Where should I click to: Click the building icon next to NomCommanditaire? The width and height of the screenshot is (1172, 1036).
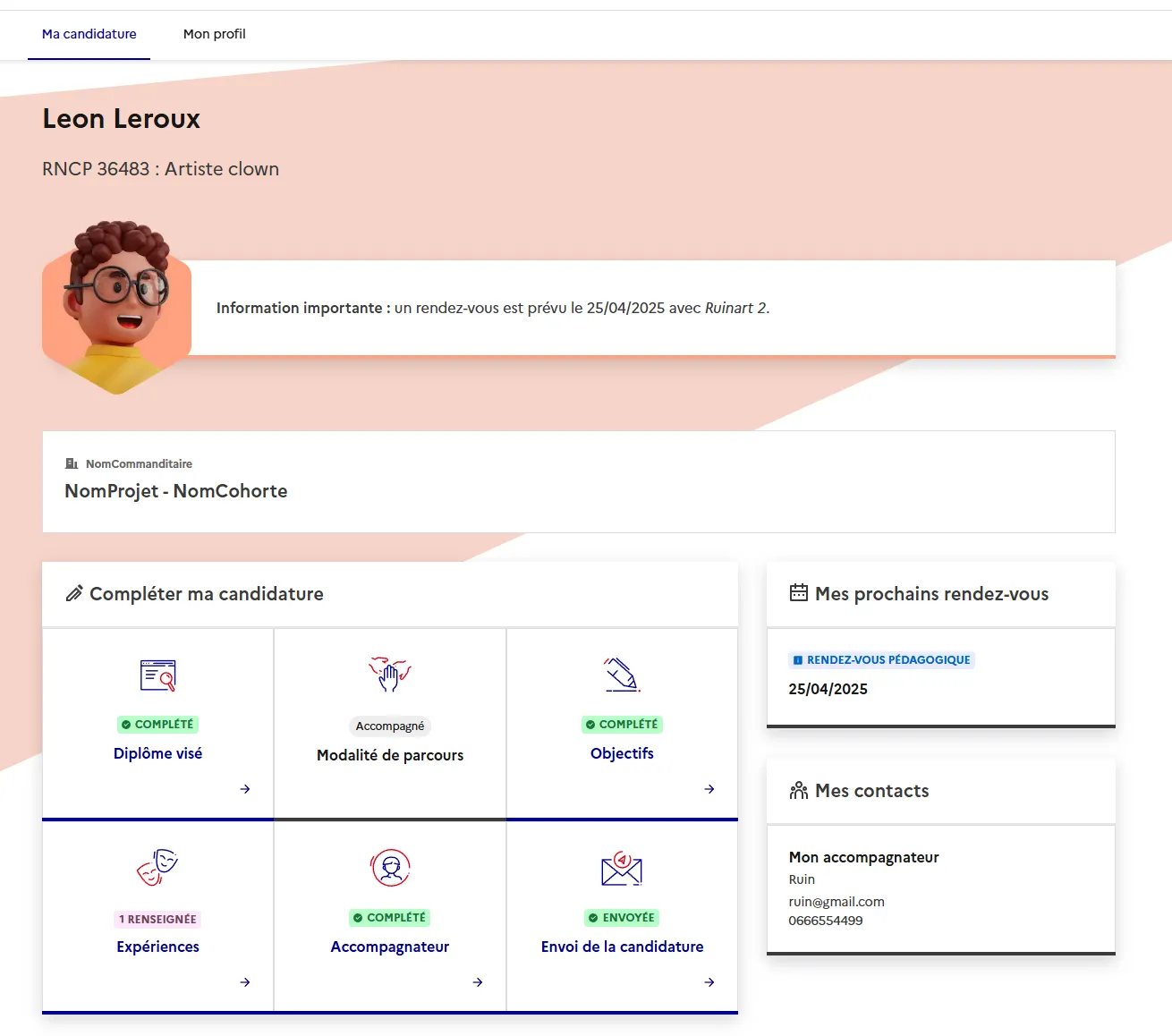coord(71,463)
